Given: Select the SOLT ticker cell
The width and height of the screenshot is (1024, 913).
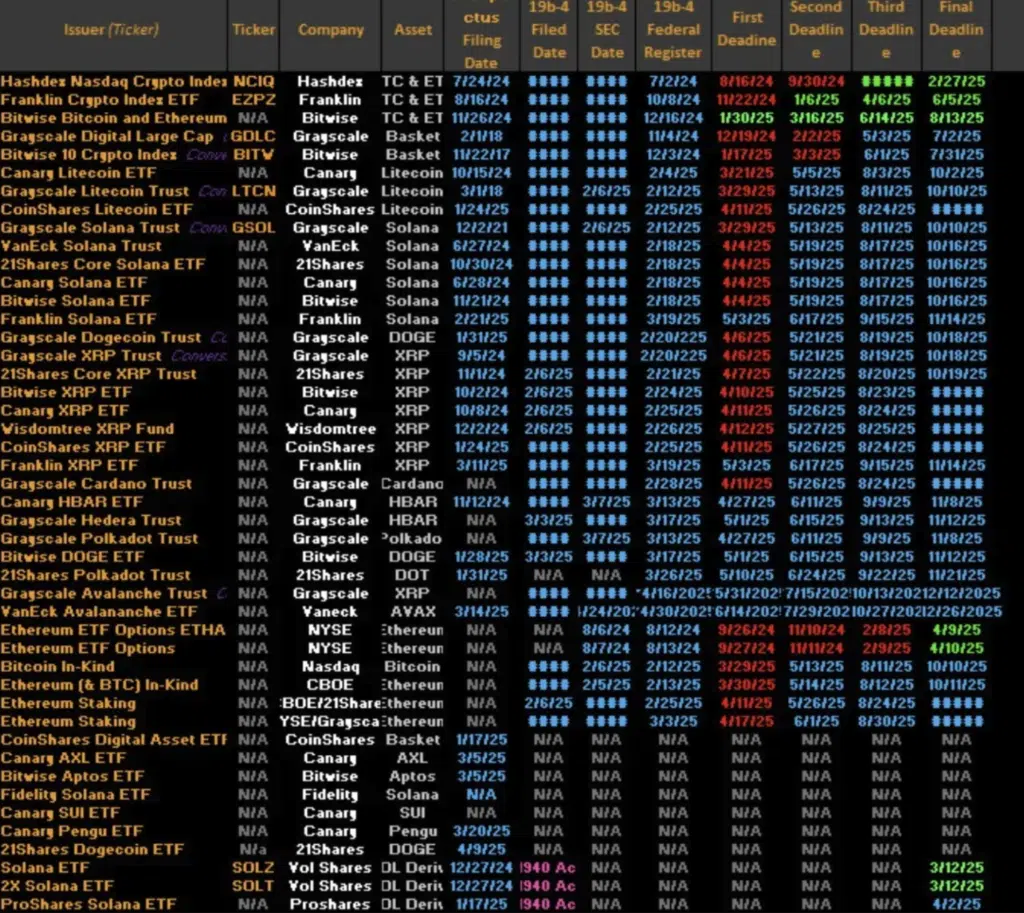Looking at the screenshot, I should coord(253,886).
